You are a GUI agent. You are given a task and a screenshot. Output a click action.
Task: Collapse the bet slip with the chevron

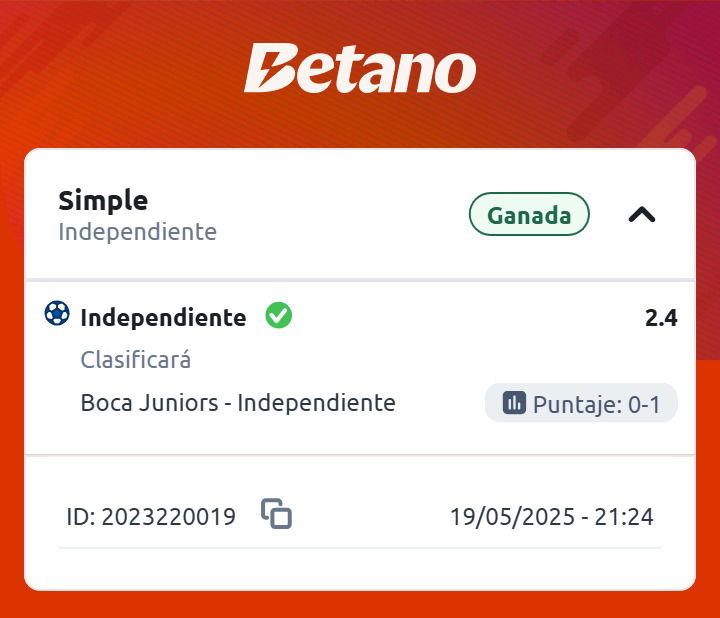pyautogui.click(x=641, y=214)
